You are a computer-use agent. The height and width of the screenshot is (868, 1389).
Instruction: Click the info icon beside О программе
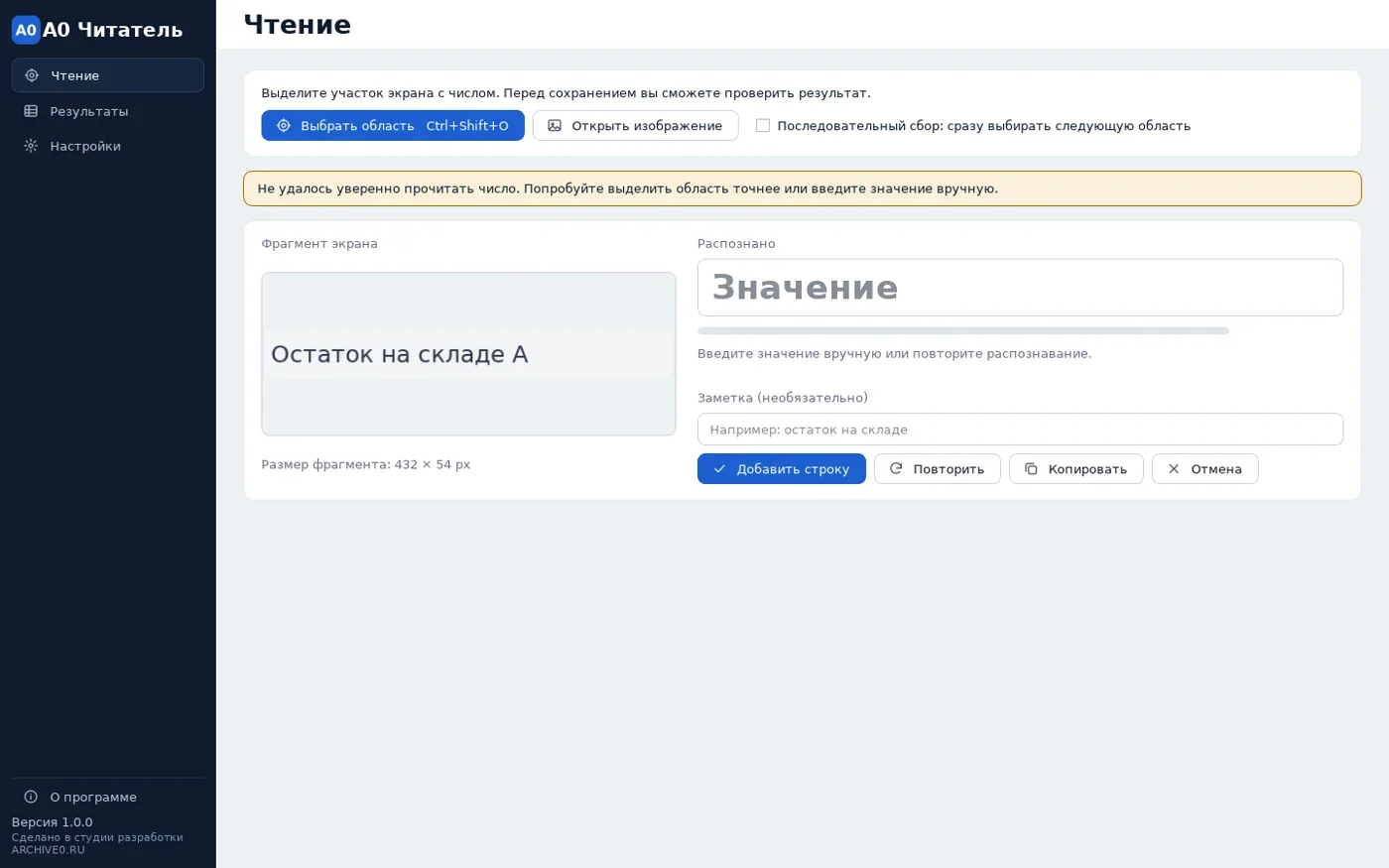[x=31, y=797]
